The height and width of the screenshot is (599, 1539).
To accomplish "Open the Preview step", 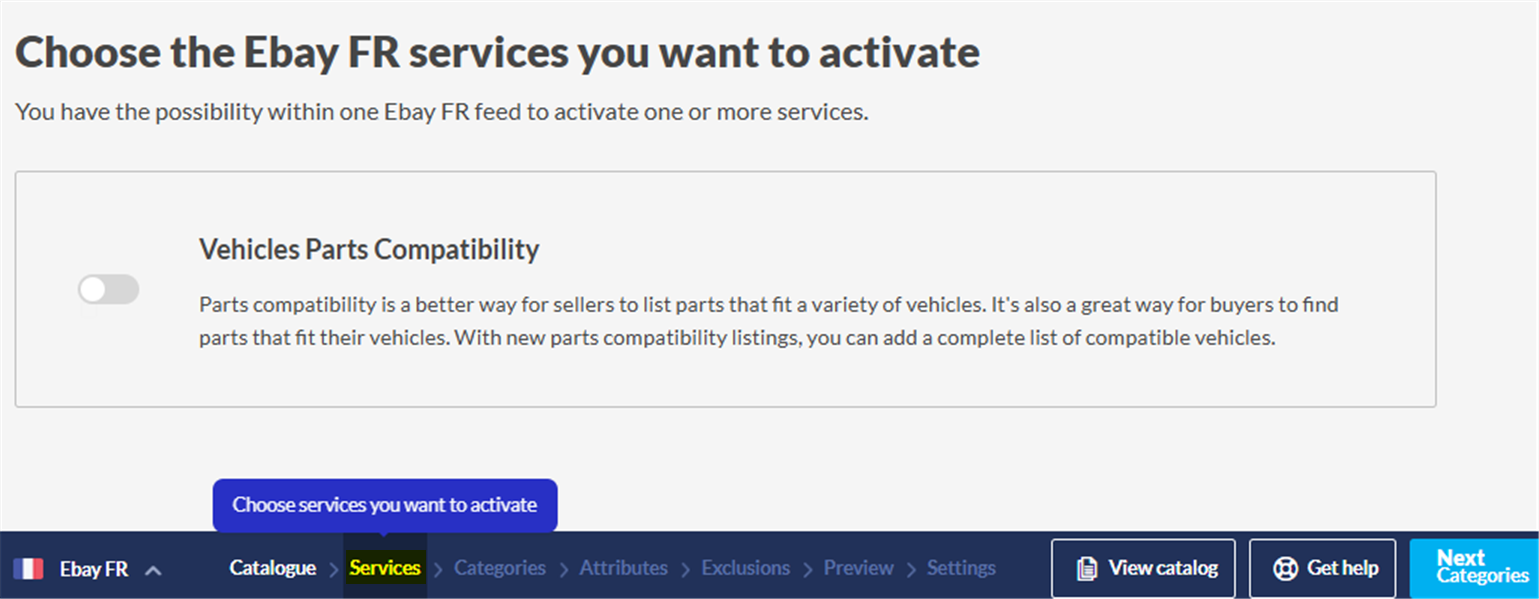I will (858, 568).
